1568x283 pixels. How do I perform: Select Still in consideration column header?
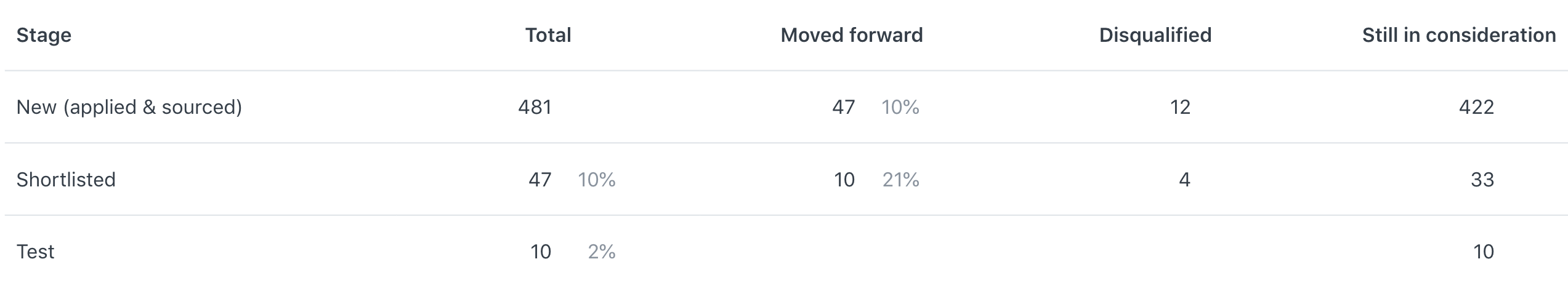[x=1459, y=35]
